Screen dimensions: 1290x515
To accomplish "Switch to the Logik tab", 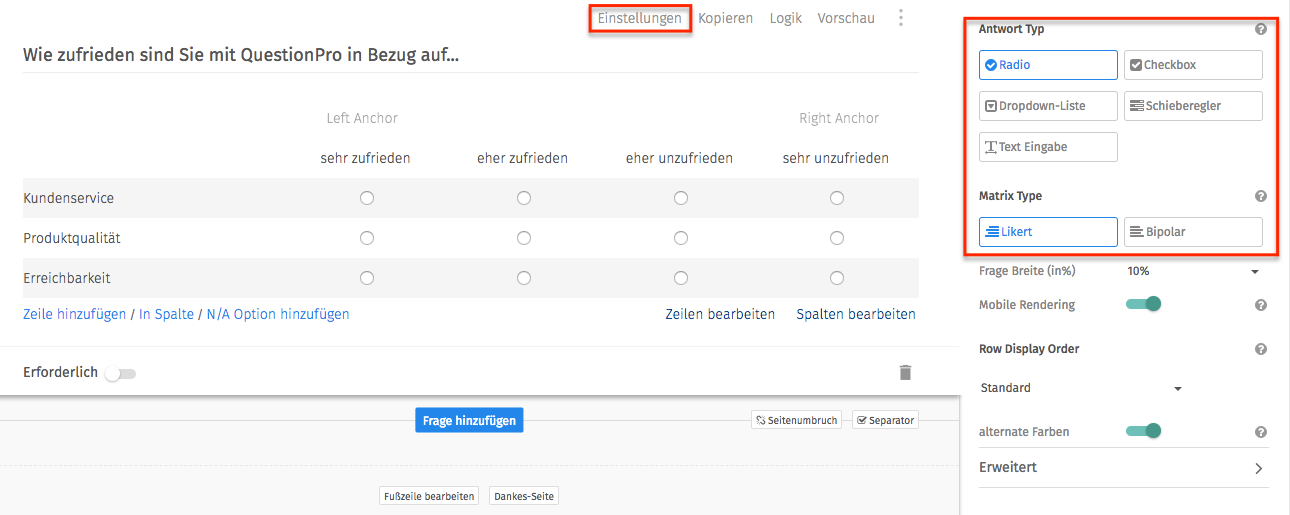I will pos(786,18).
